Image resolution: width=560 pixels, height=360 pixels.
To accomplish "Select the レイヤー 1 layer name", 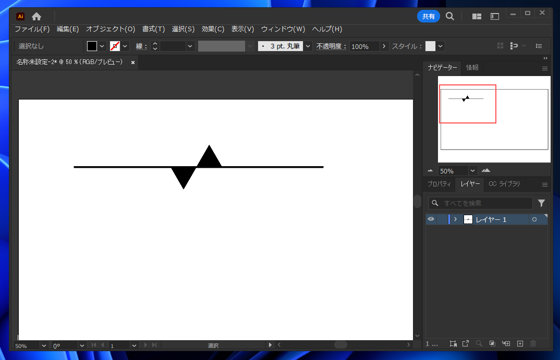I will click(491, 220).
